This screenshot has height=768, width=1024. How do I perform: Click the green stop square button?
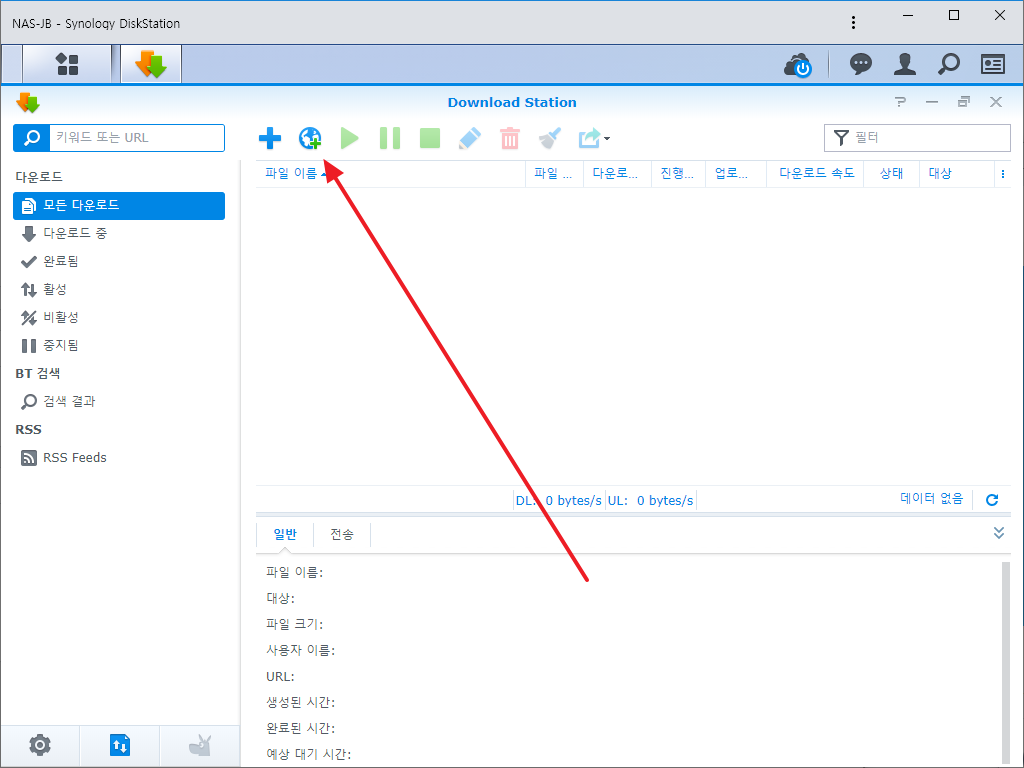pyautogui.click(x=430, y=138)
